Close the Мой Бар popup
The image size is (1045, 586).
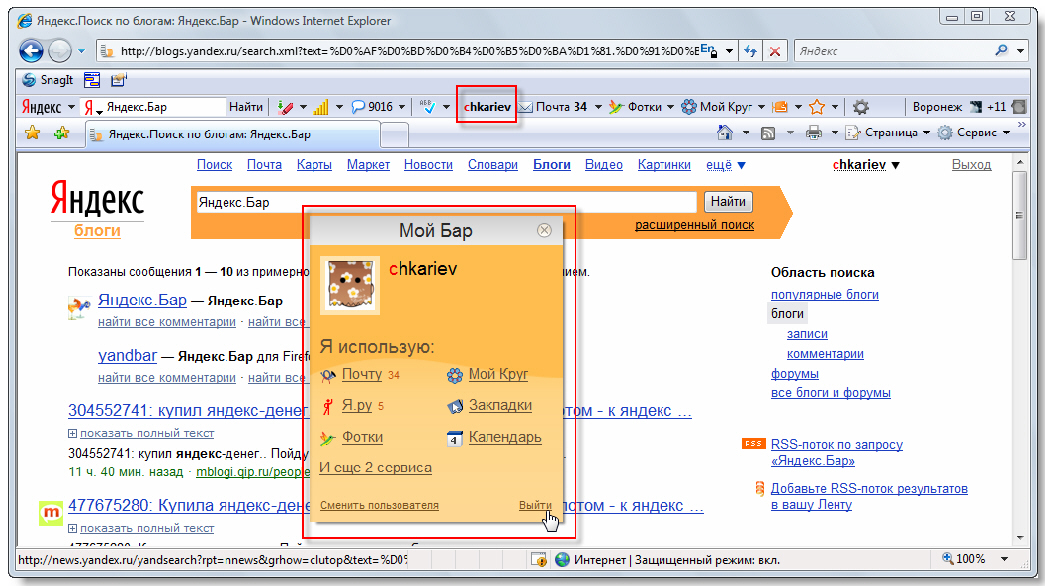click(x=544, y=230)
